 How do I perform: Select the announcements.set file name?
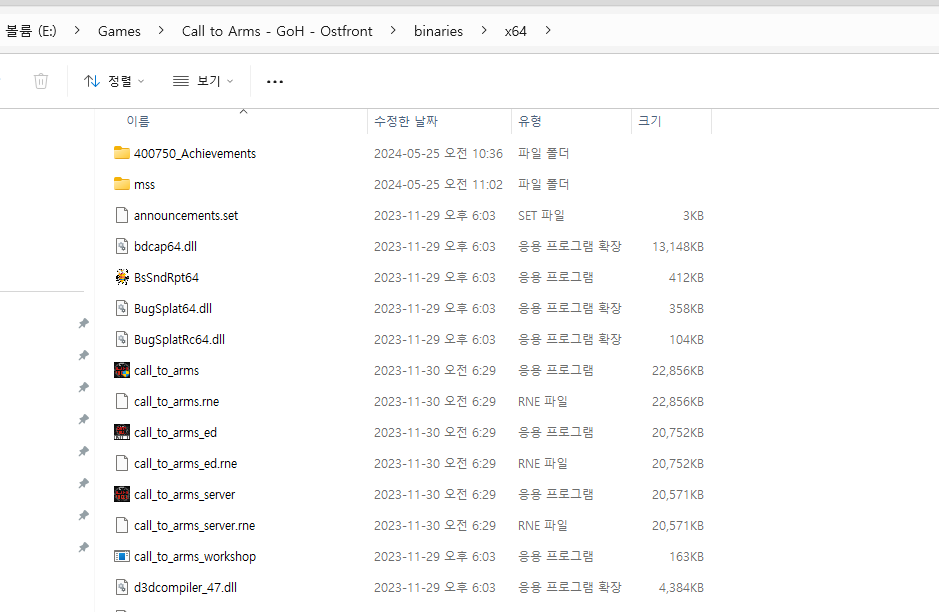pos(186,216)
